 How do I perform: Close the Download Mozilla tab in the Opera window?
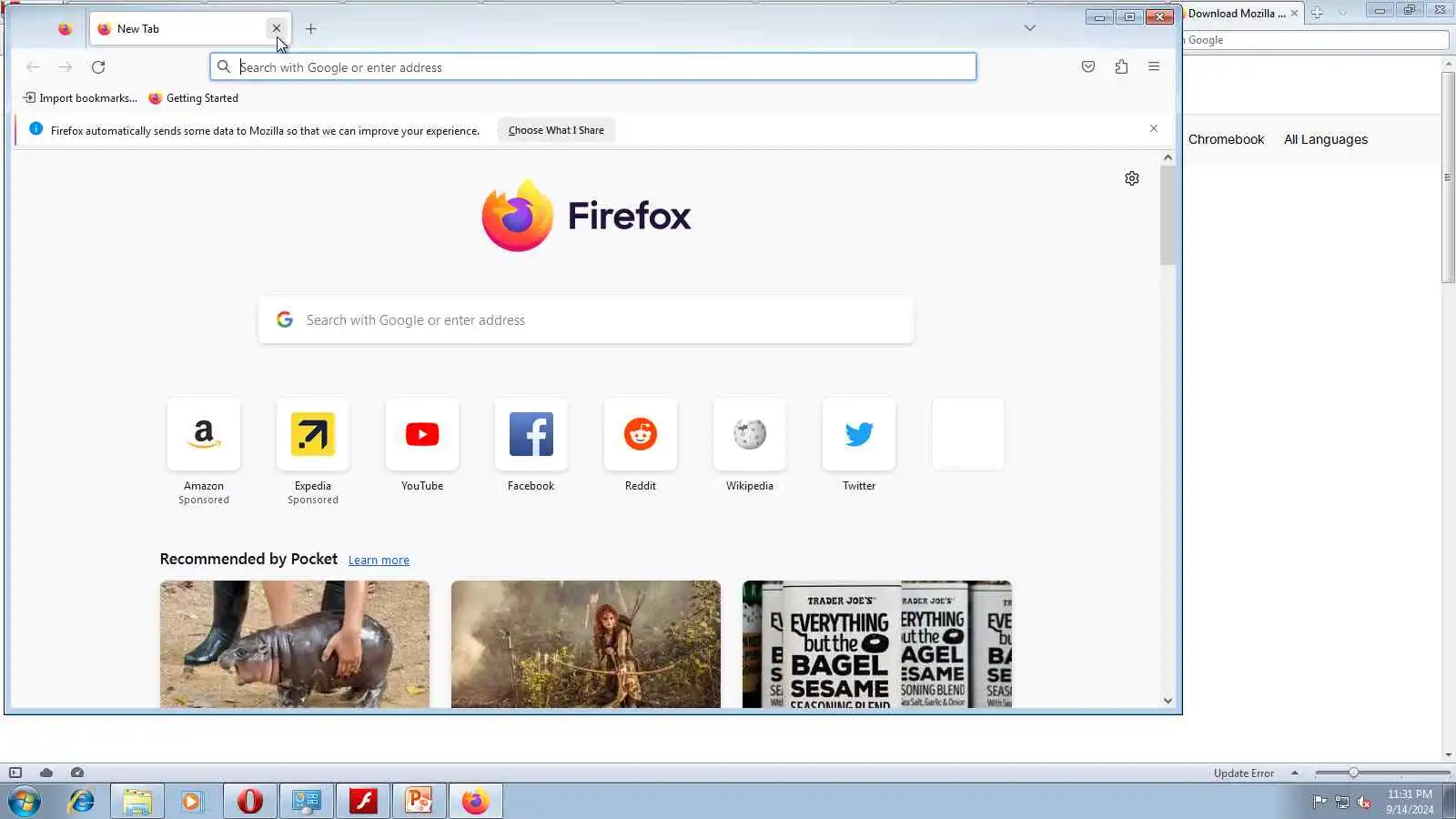point(1294,13)
